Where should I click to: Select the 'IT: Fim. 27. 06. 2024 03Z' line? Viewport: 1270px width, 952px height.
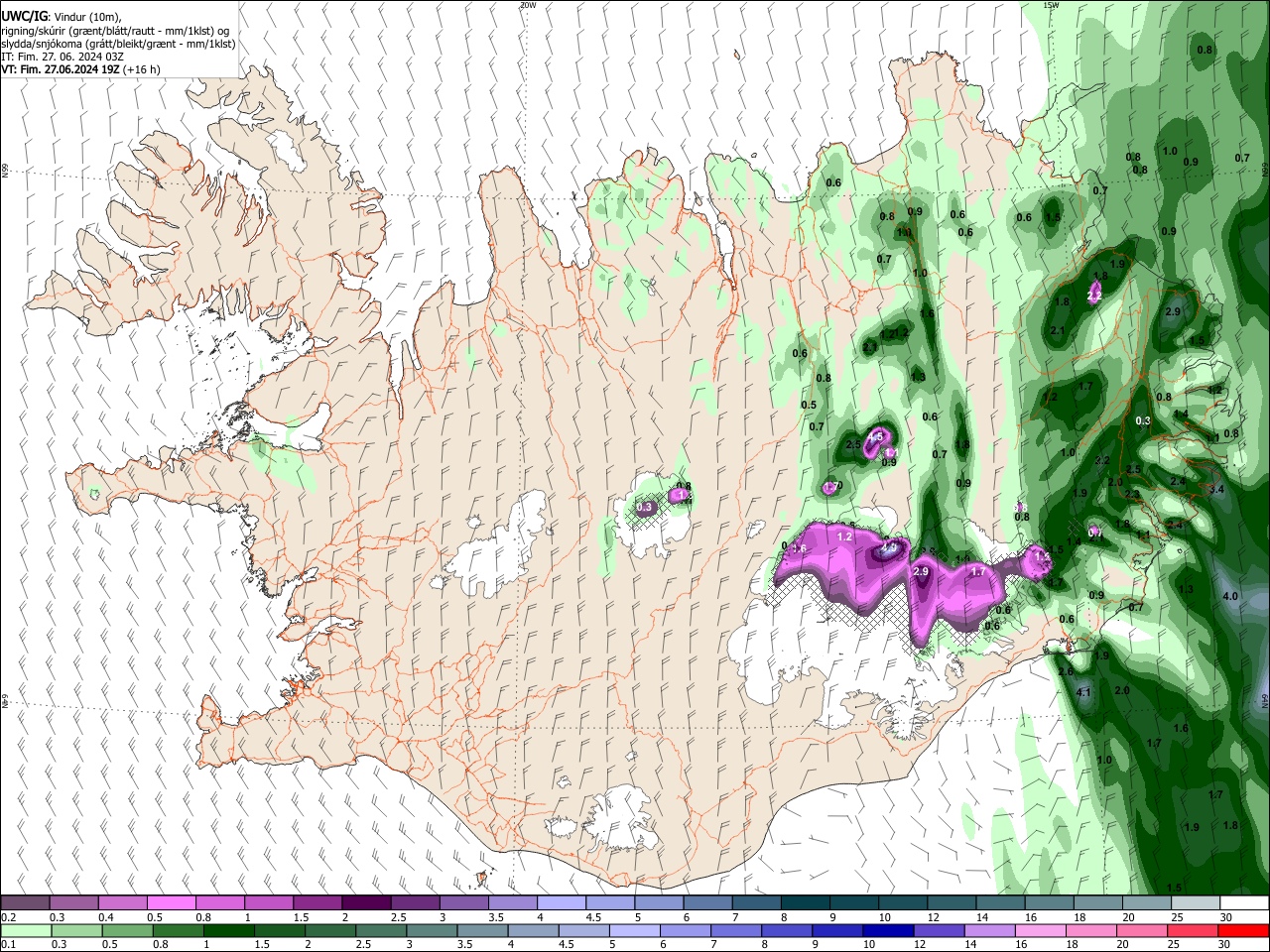coord(63,57)
